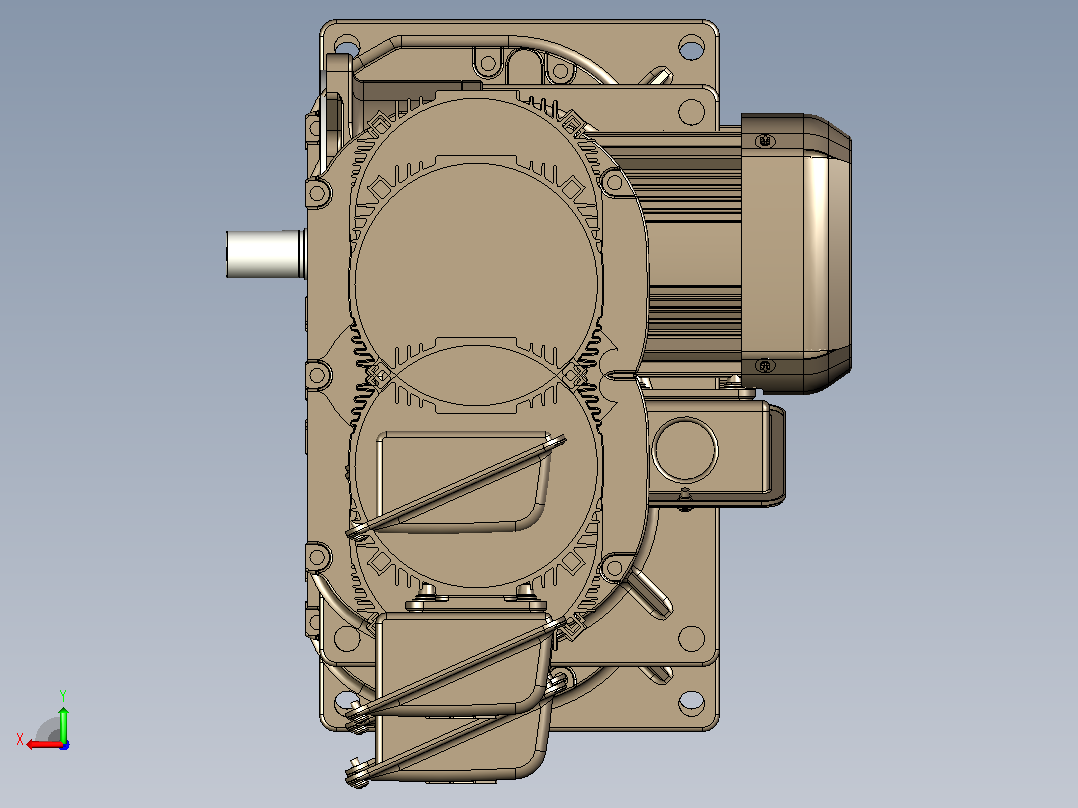Select the cylindrical output shaft of the gearmotor
Image resolution: width=1078 pixels, height=808 pixels.
[266, 254]
